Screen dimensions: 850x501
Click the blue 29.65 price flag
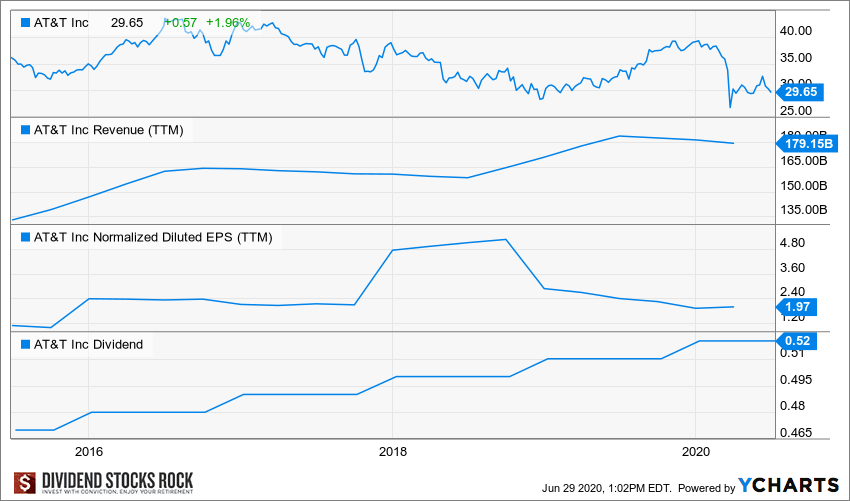point(797,91)
